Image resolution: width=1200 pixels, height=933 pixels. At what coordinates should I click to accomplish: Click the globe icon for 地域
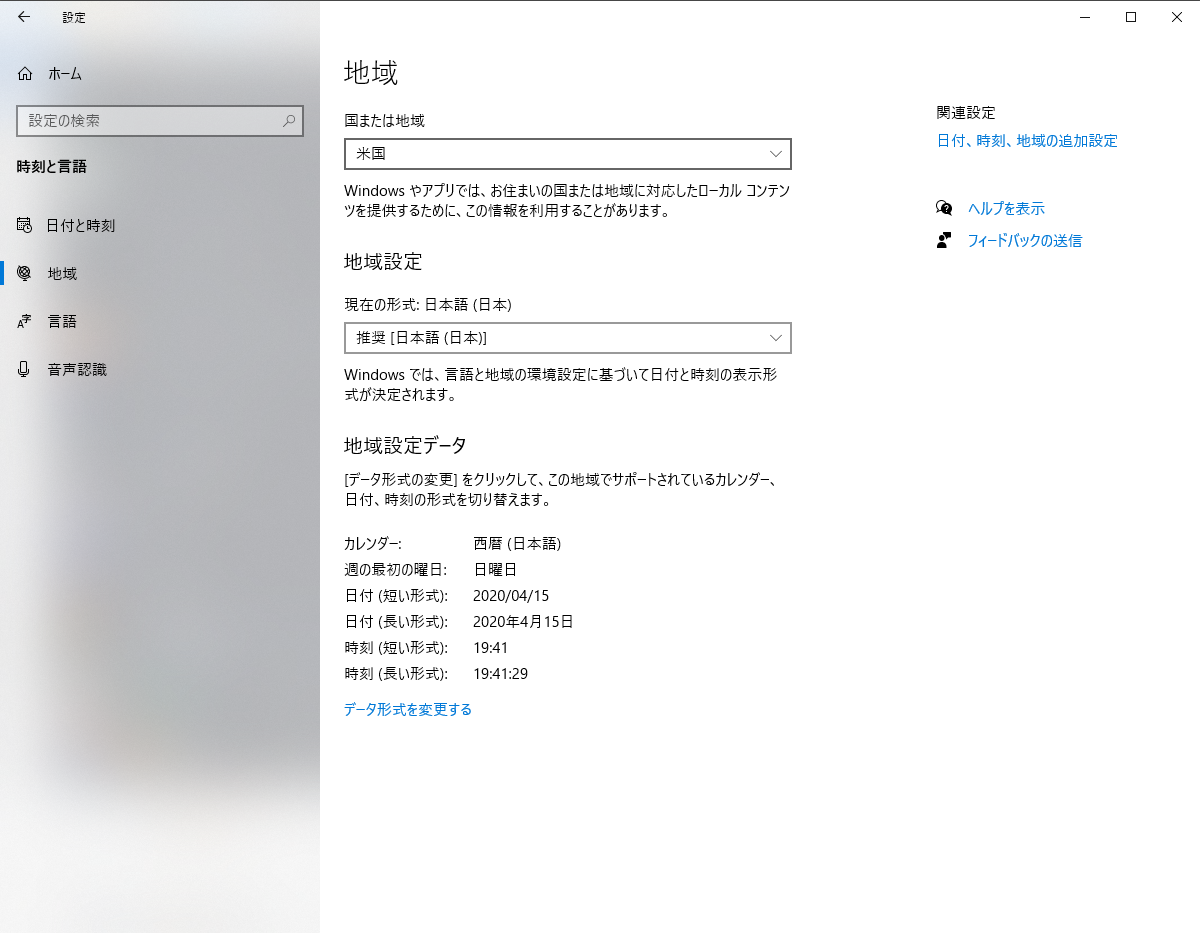[25, 273]
